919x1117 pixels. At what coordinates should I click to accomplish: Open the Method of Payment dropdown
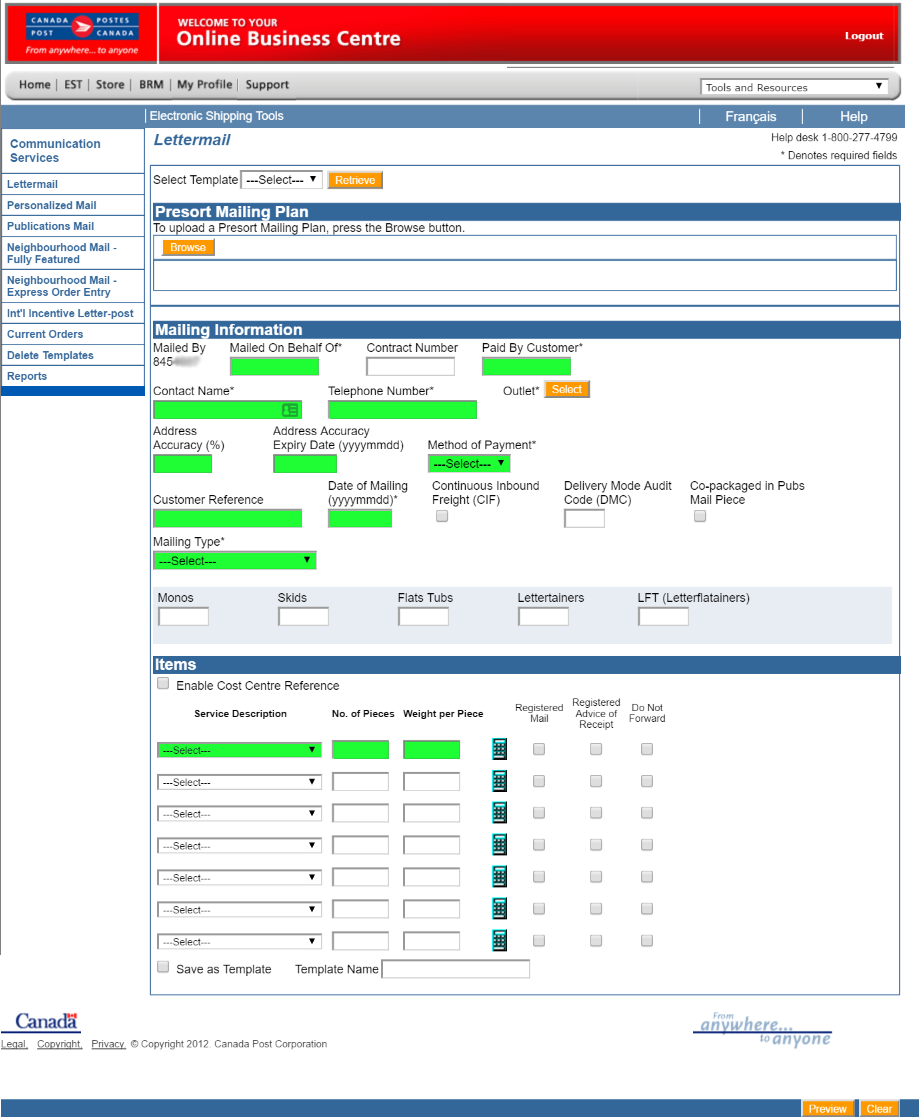point(469,464)
